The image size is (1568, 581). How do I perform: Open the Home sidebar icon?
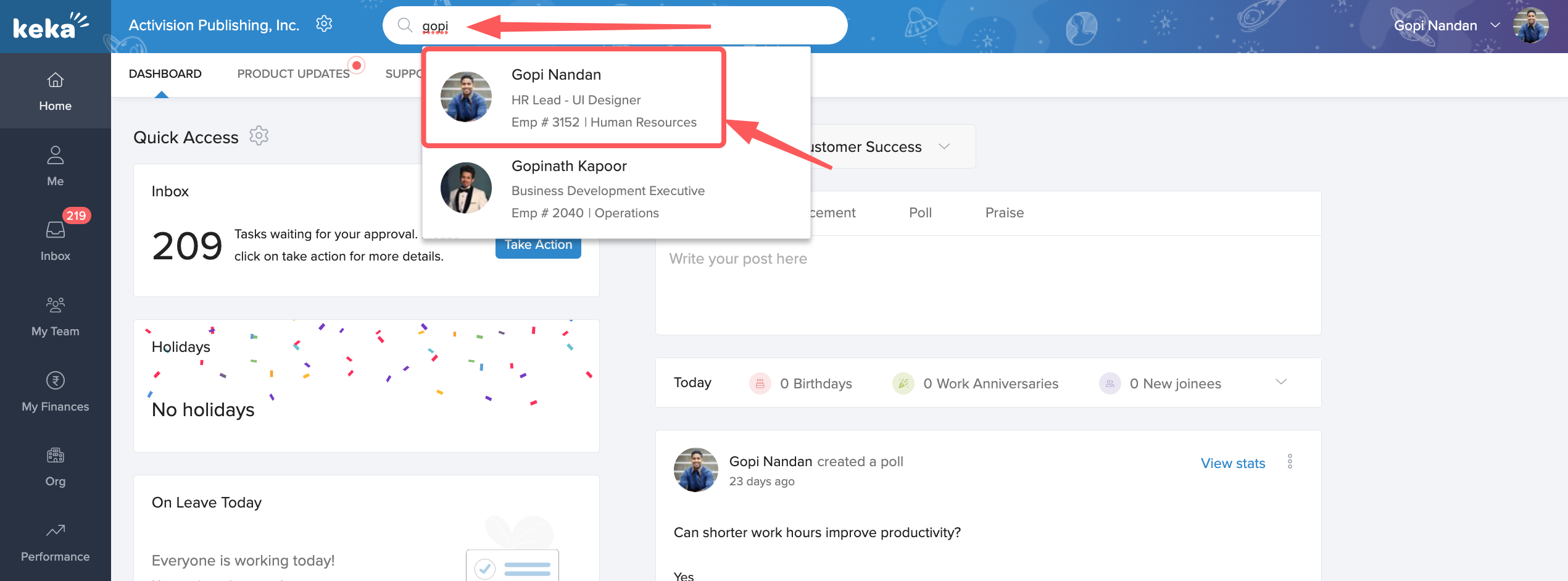(x=55, y=91)
